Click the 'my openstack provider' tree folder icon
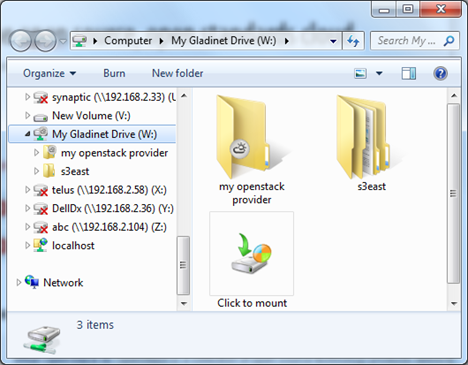The width and height of the screenshot is (468, 365). tap(50, 152)
